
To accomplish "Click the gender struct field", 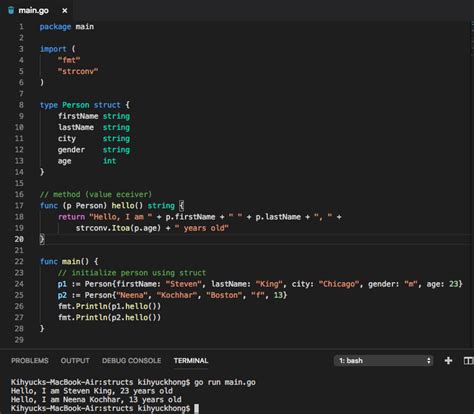I will click(71, 150).
